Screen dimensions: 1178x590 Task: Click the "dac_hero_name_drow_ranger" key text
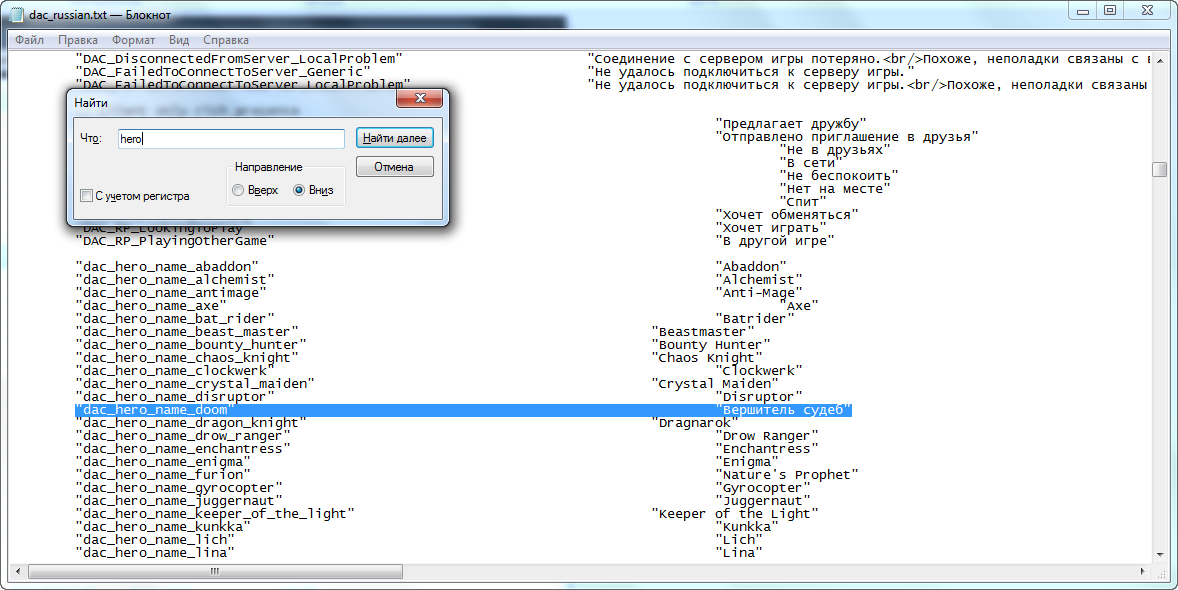coord(183,436)
